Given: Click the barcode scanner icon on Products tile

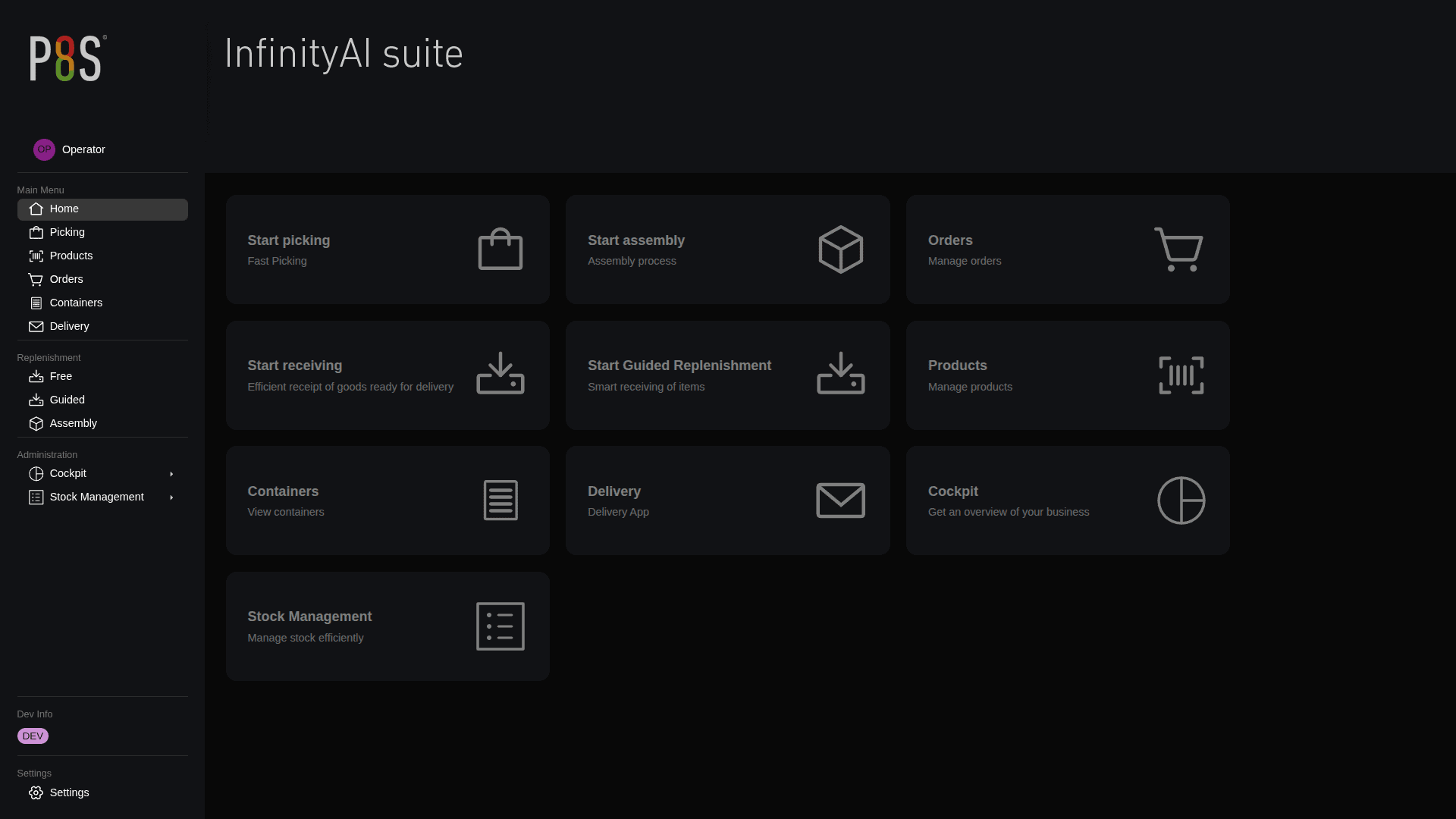Looking at the screenshot, I should point(1181,375).
